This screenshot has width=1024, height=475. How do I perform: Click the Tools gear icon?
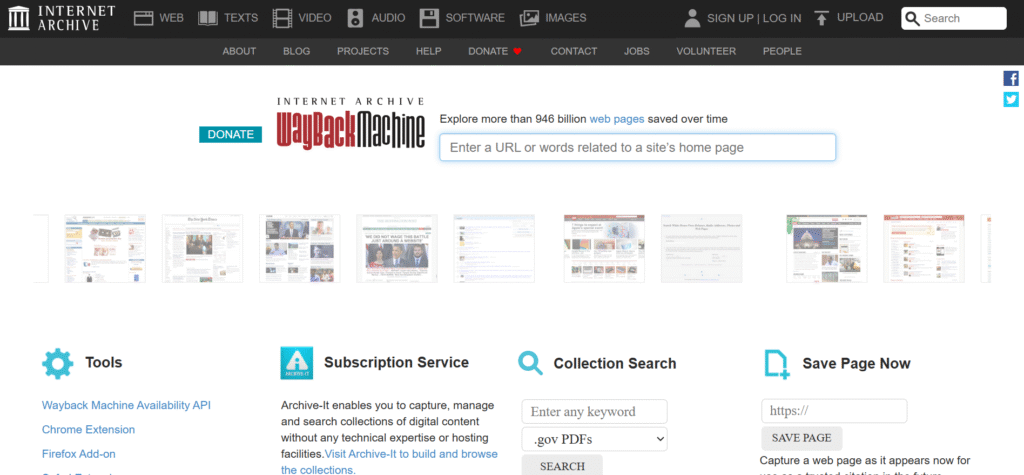click(57, 363)
